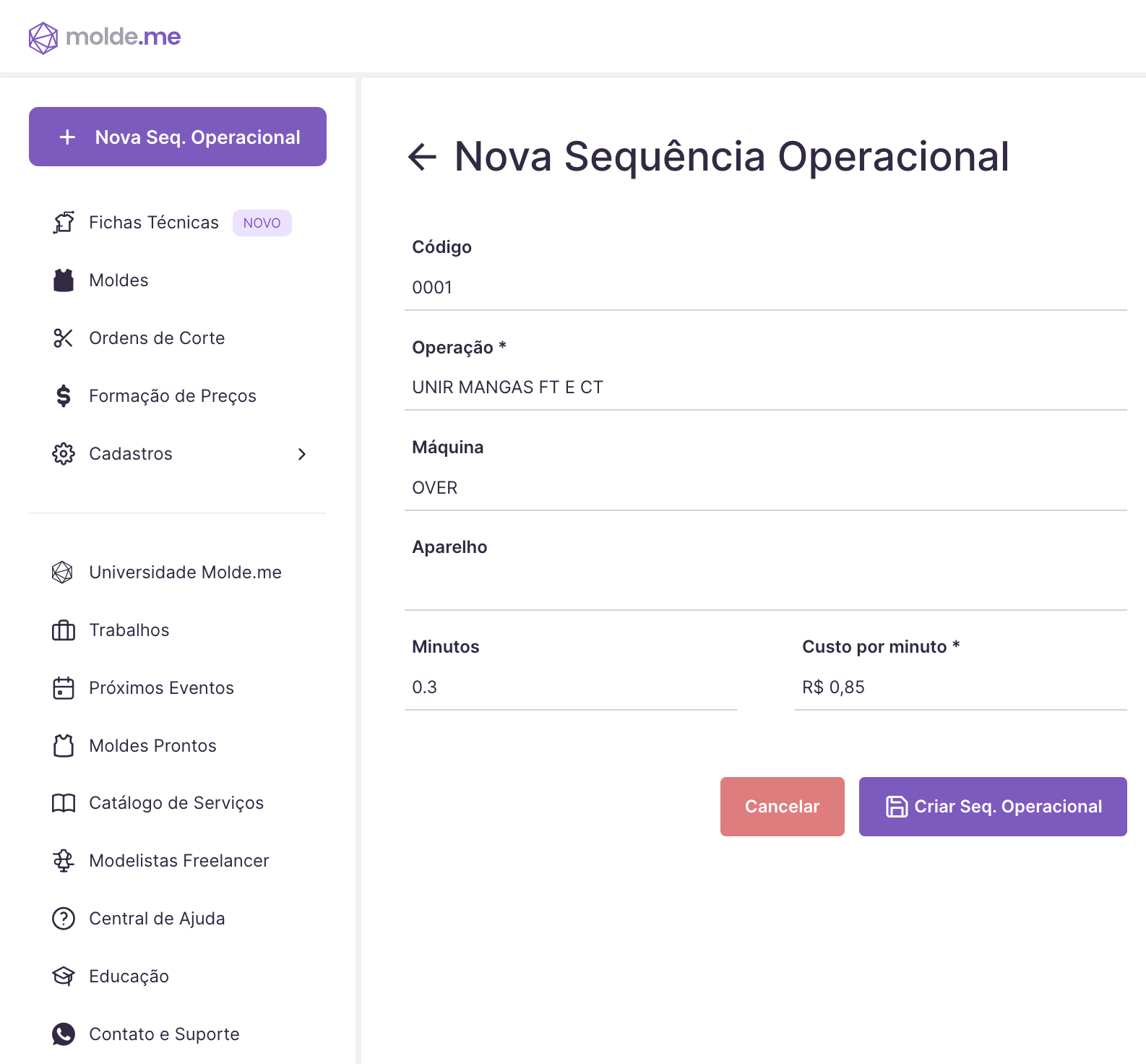The height and width of the screenshot is (1064, 1146).
Task: Open the Fichas Técnicas menu item
Action: coord(178,223)
